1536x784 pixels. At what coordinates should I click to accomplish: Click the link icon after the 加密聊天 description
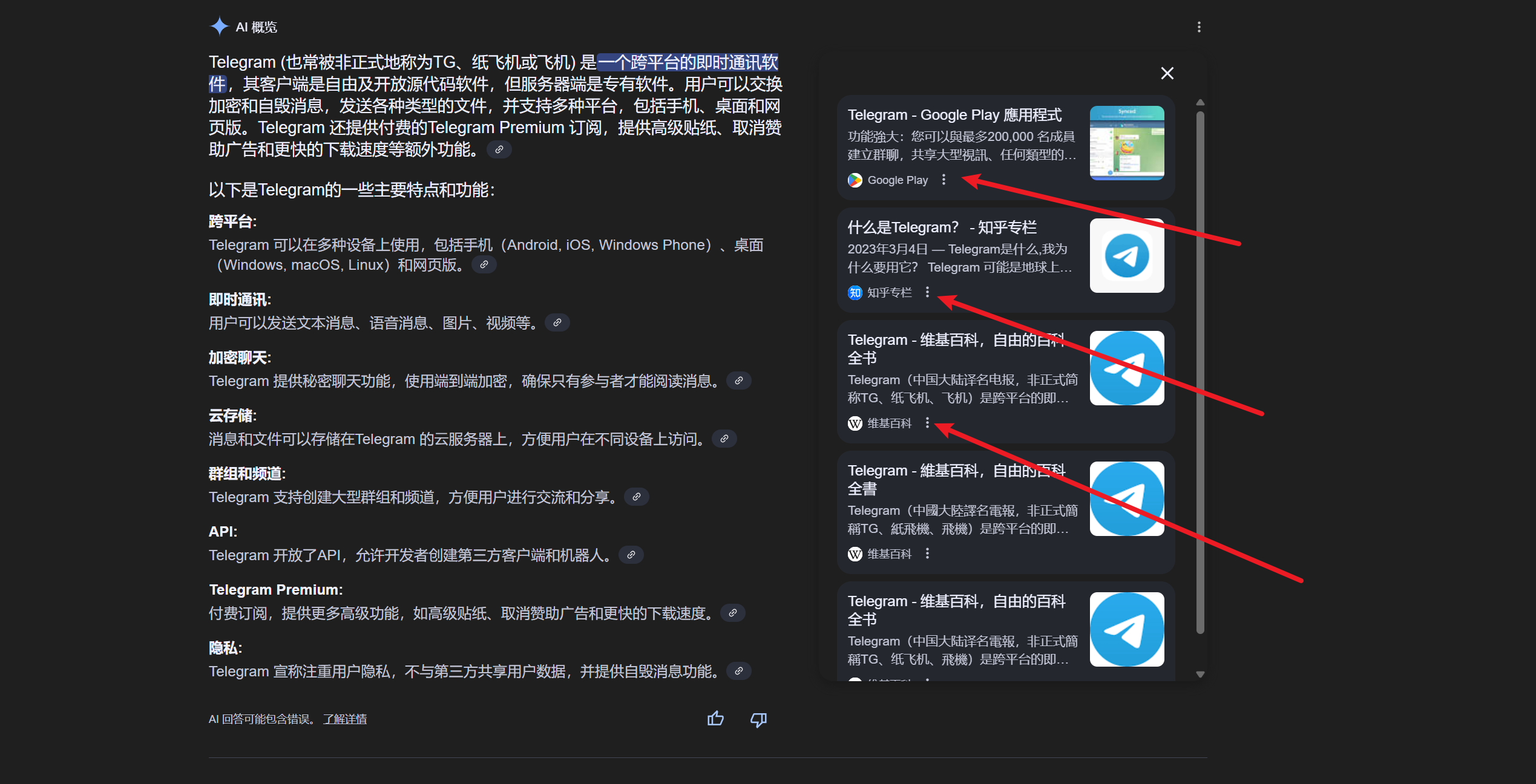pyautogui.click(x=739, y=381)
